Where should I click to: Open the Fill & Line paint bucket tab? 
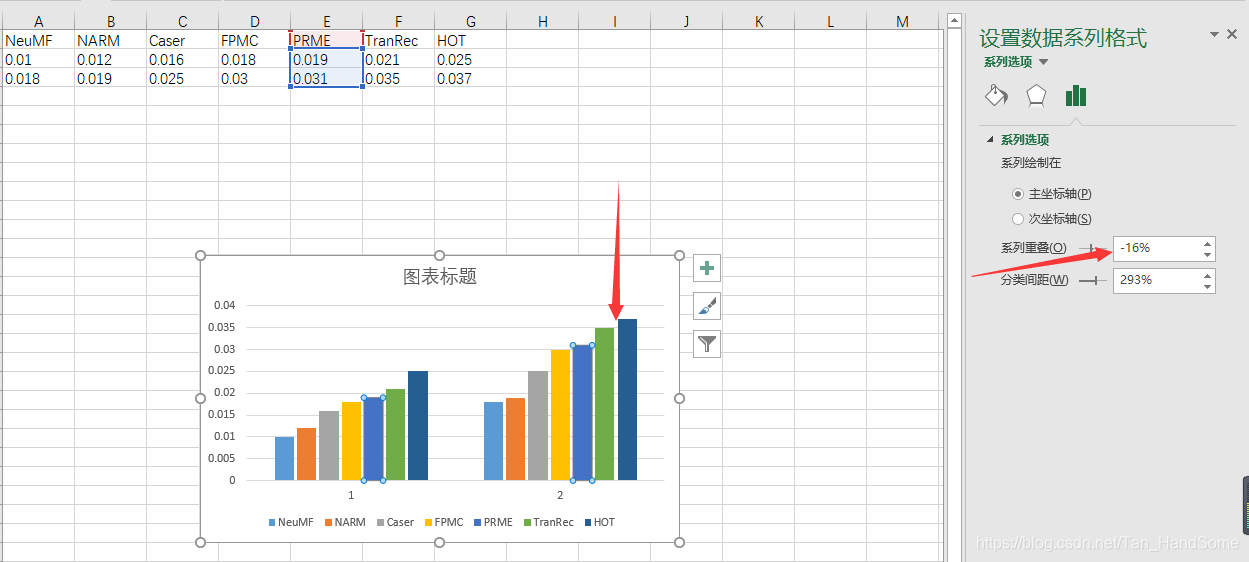tap(996, 95)
